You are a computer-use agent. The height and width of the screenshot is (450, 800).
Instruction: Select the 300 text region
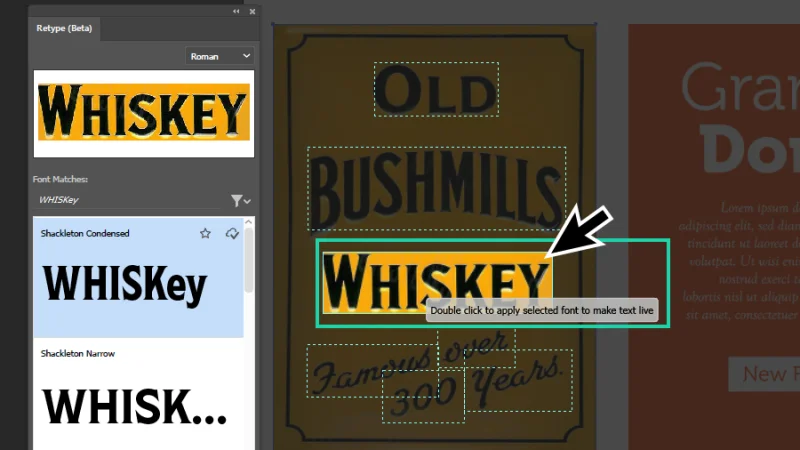[x=423, y=399]
